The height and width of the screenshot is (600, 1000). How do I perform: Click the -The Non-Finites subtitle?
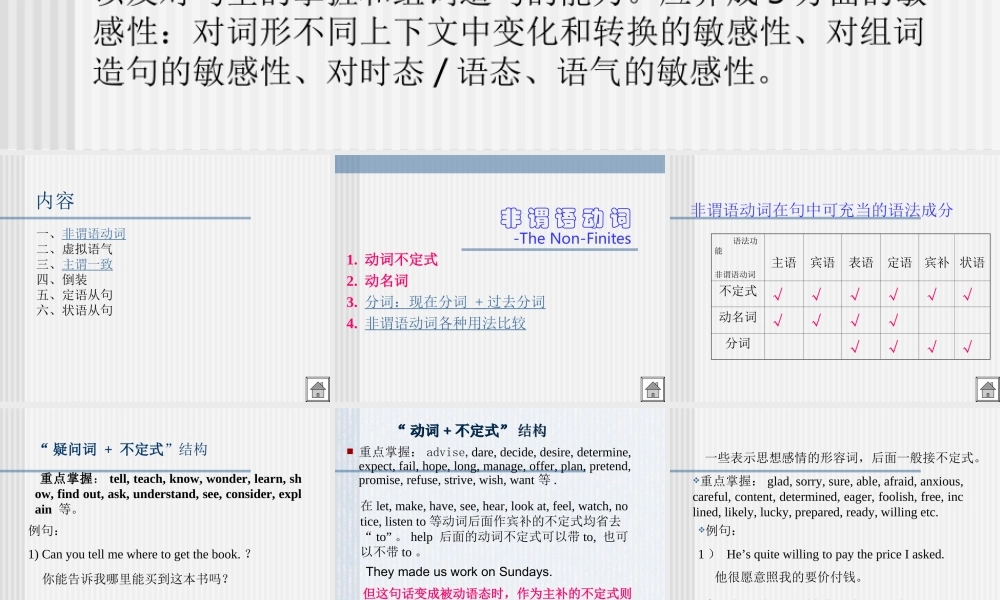572,238
